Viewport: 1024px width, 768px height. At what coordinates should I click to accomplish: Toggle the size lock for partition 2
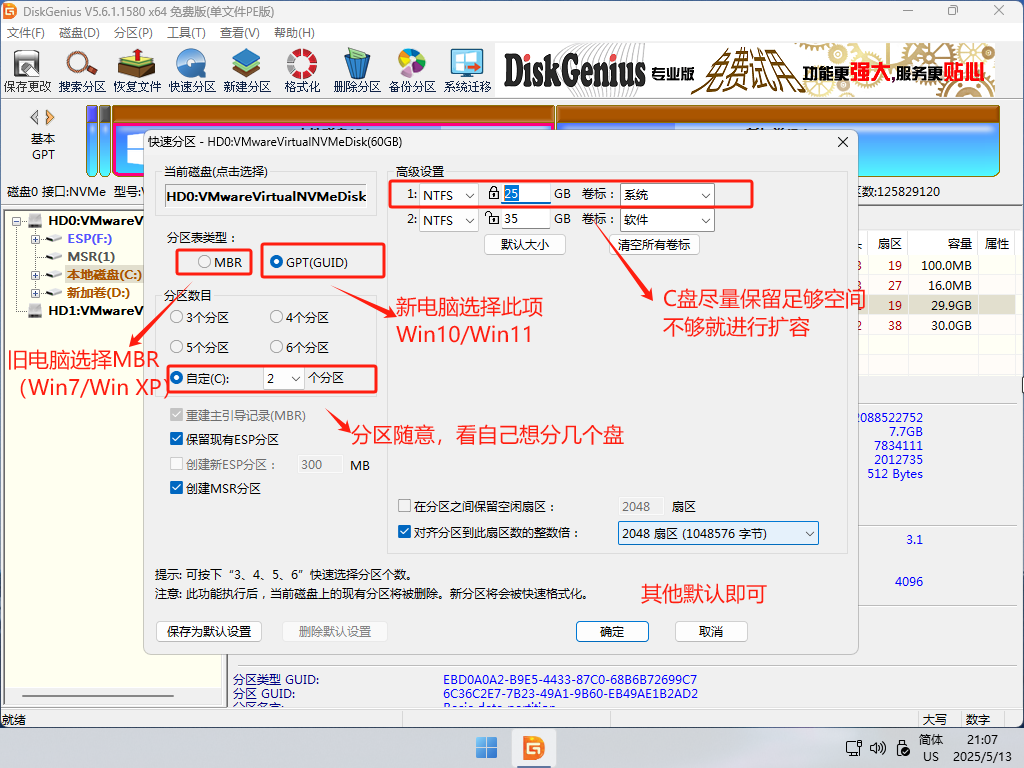[492, 217]
